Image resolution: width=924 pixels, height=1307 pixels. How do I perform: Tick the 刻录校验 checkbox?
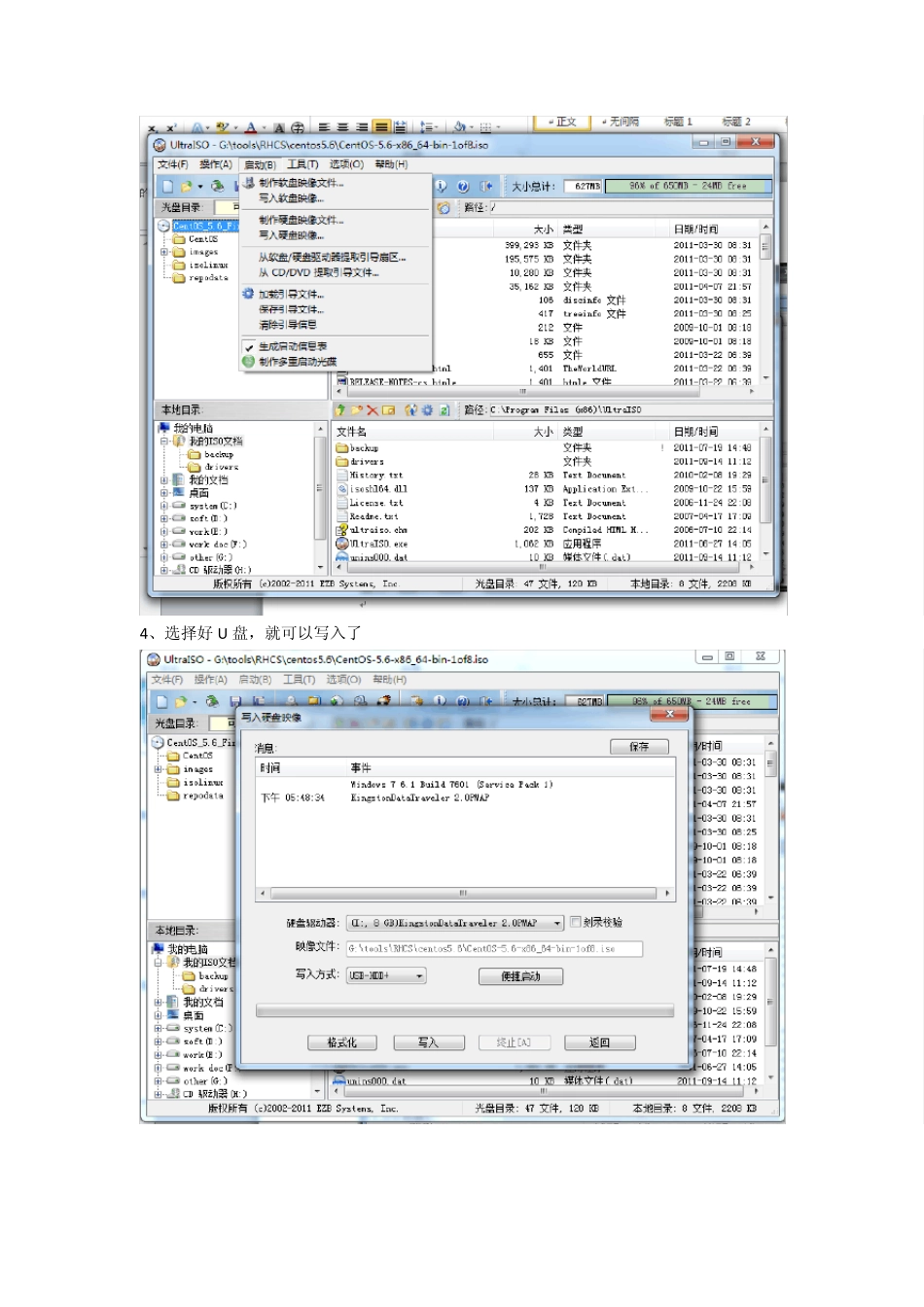coord(576,922)
